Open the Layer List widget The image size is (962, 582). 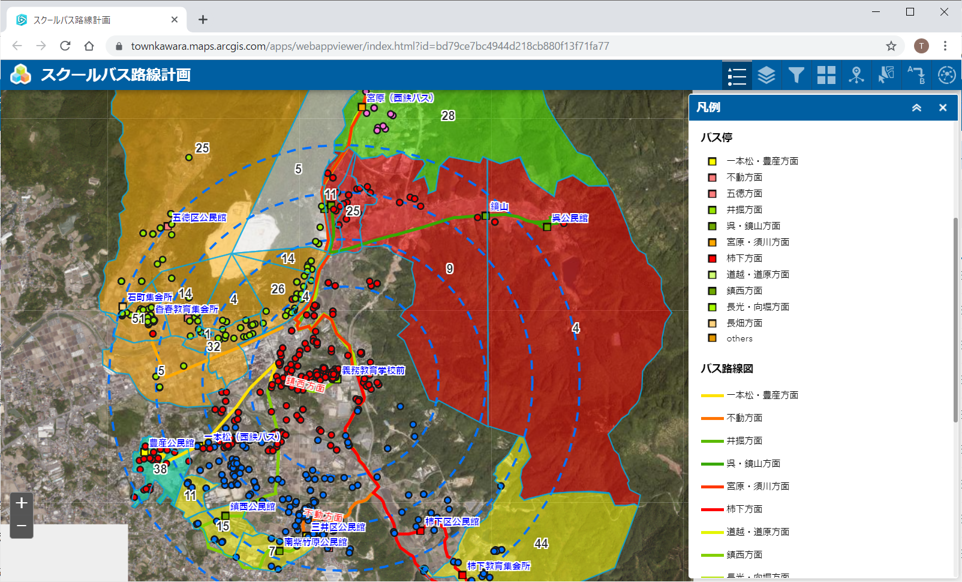pos(766,75)
